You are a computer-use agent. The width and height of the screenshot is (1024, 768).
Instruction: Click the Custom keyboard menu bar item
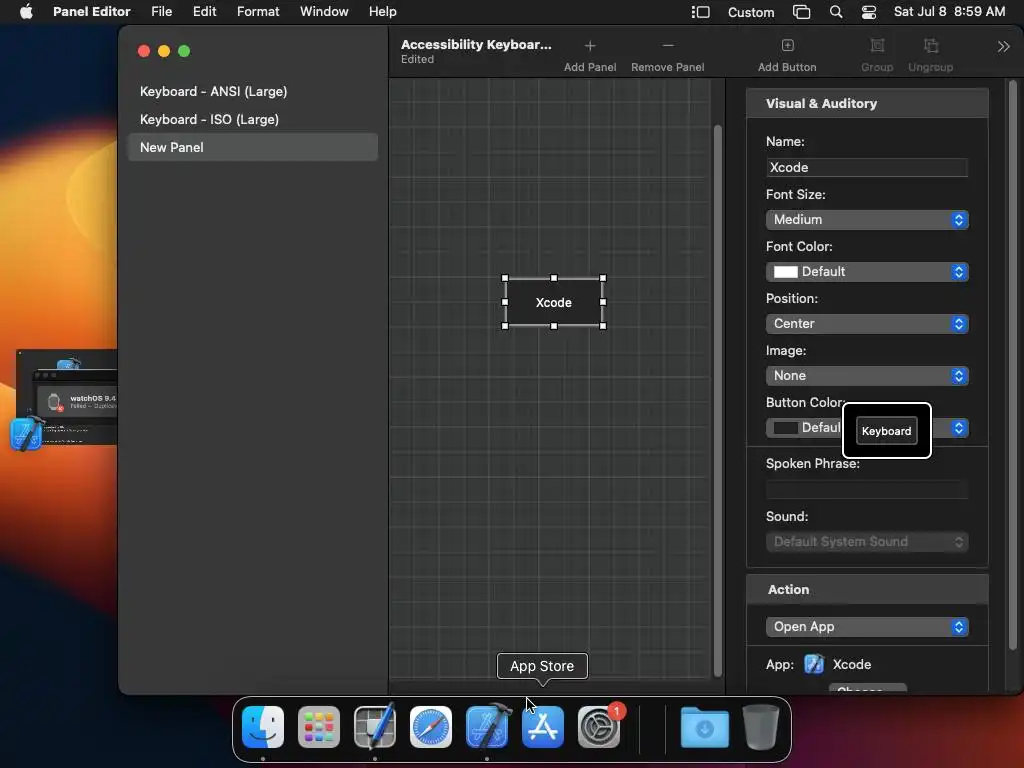point(751,12)
